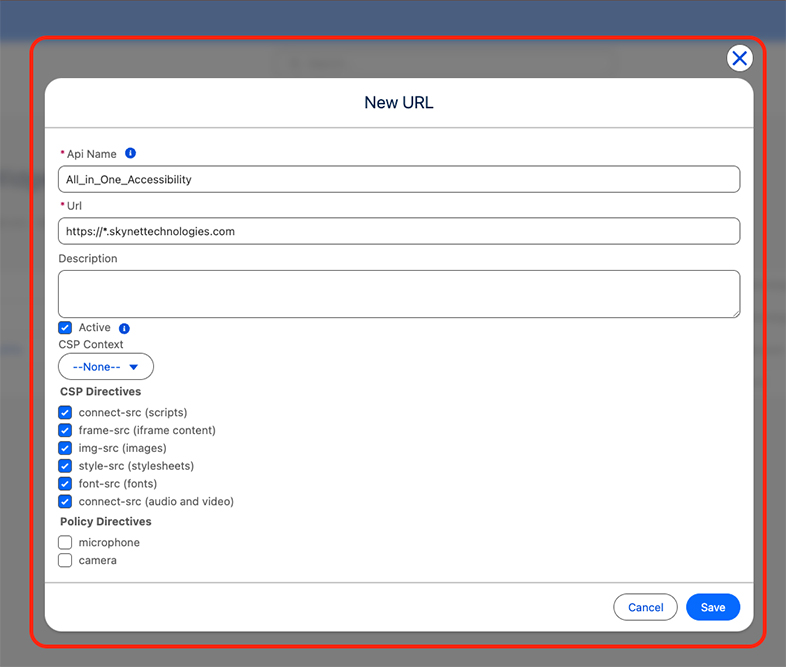Click into the Url input field

coord(399,231)
